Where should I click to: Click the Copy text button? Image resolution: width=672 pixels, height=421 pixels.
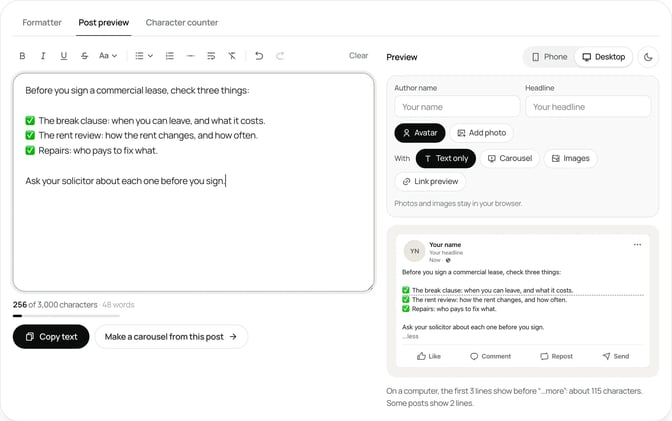[51, 337]
